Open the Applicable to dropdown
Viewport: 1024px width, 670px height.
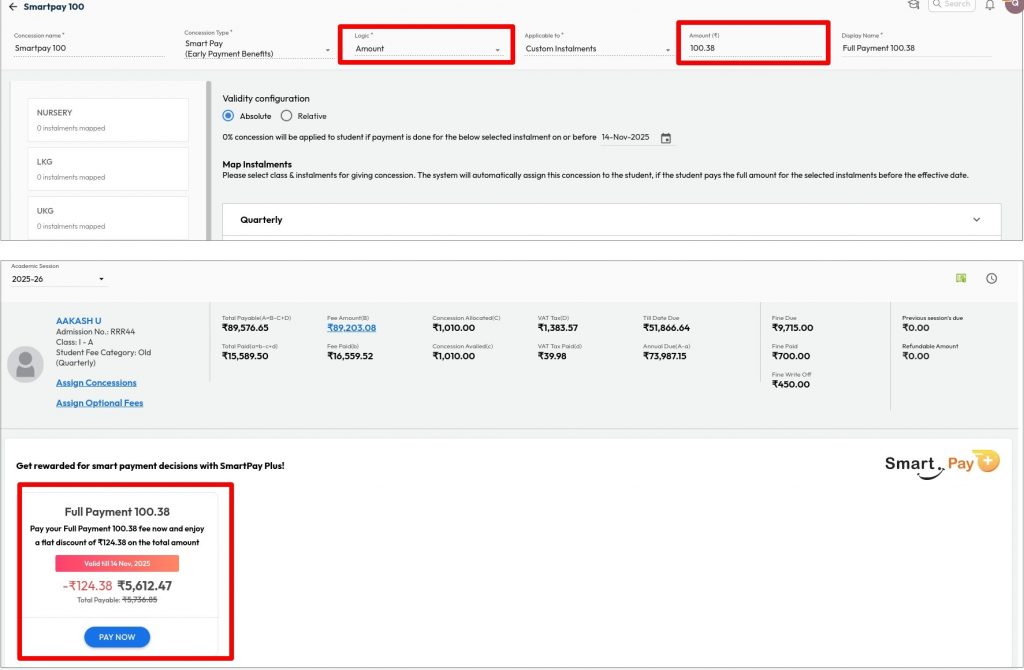598,49
